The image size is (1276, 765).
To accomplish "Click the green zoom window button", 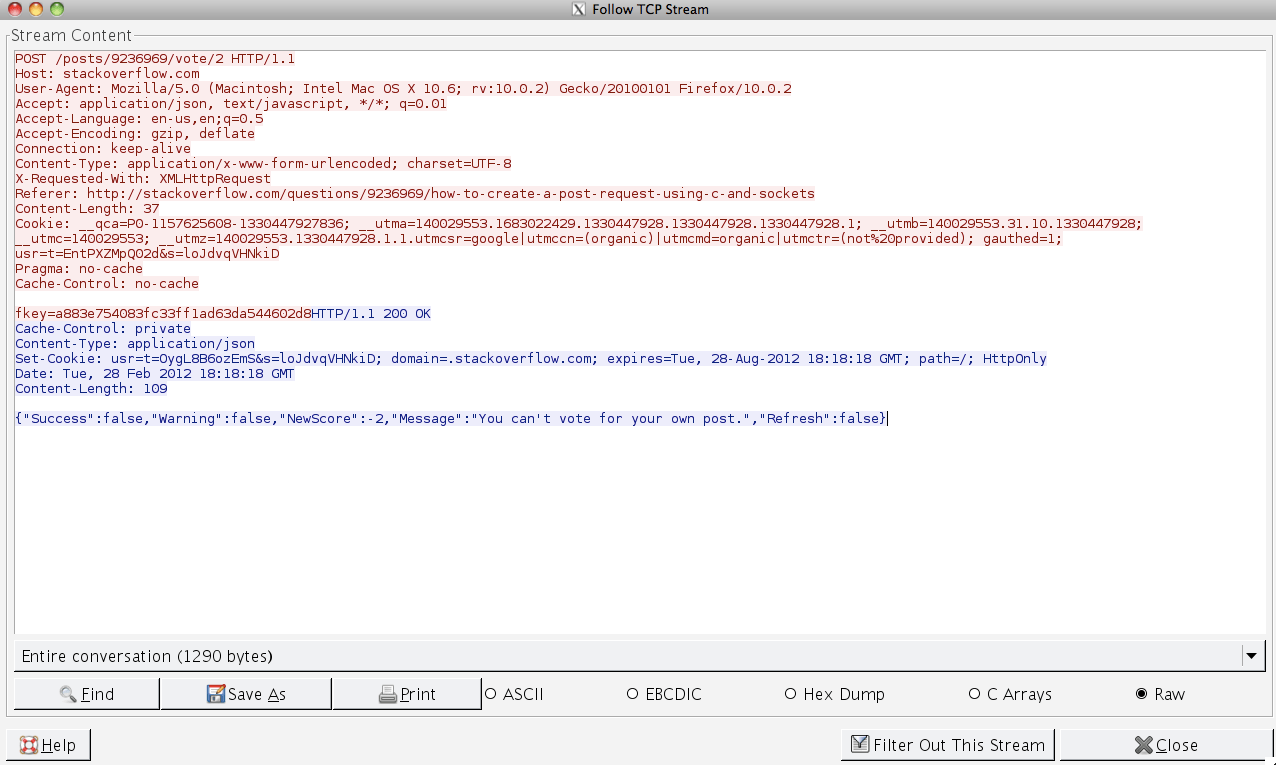I will point(57,9).
